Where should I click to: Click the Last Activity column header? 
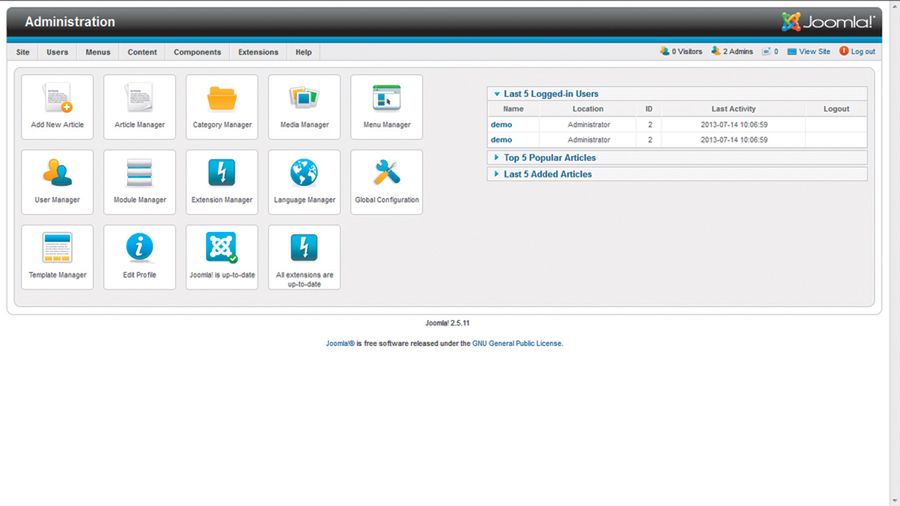tap(734, 109)
